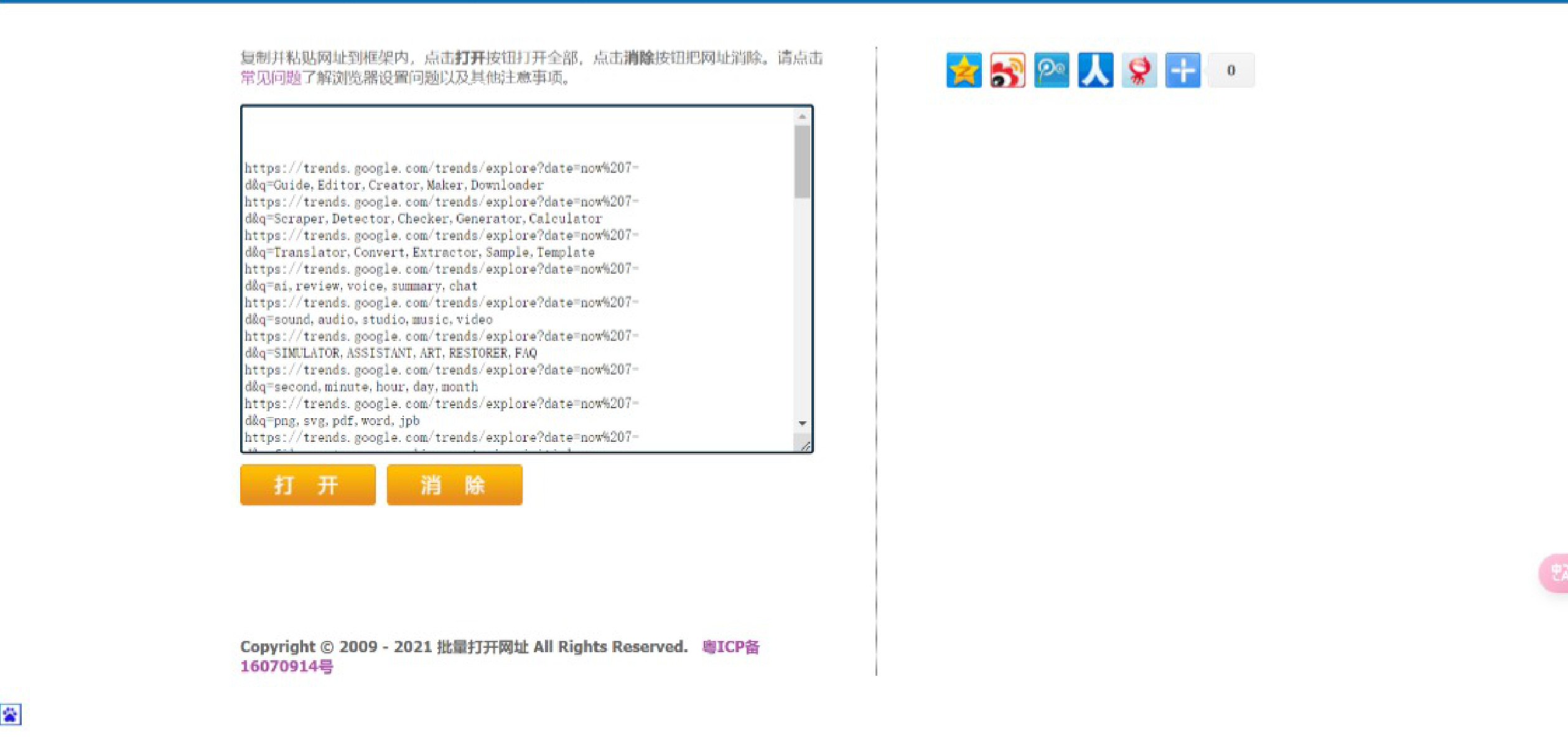Click the 'Guide, Editor, Creator, Maker, Downloader' line
The width and height of the screenshot is (1568, 743).
tap(408, 185)
